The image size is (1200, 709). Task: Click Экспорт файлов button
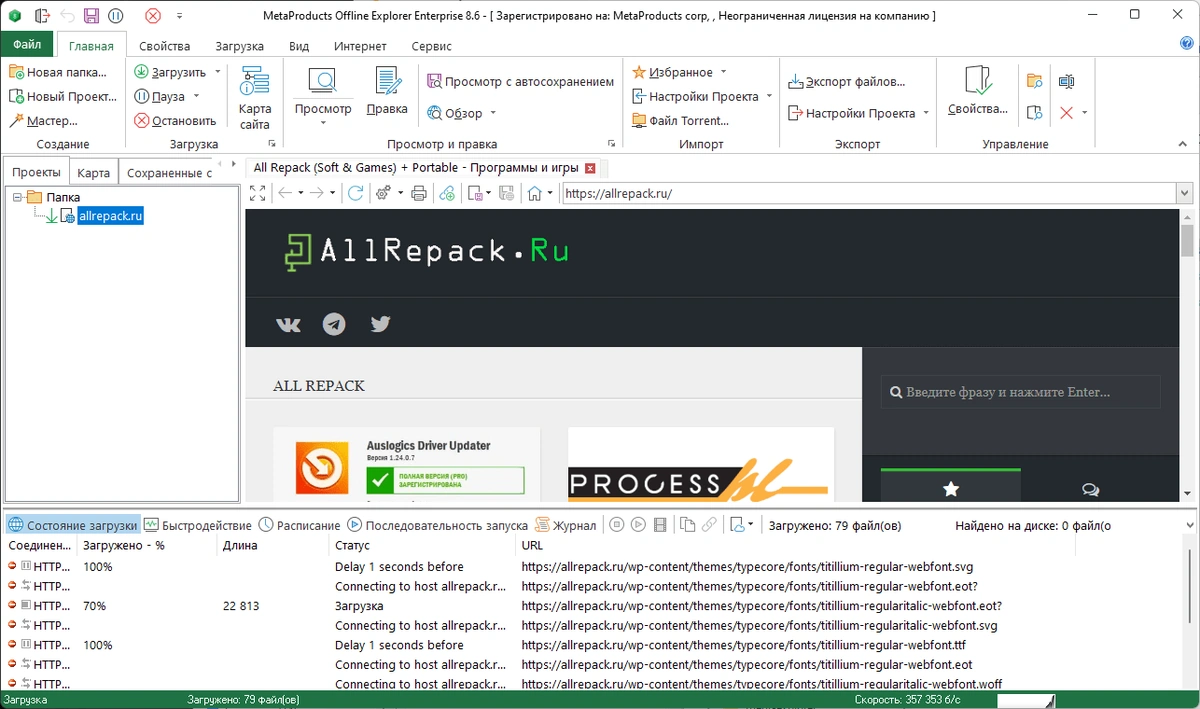[x=846, y=82]
